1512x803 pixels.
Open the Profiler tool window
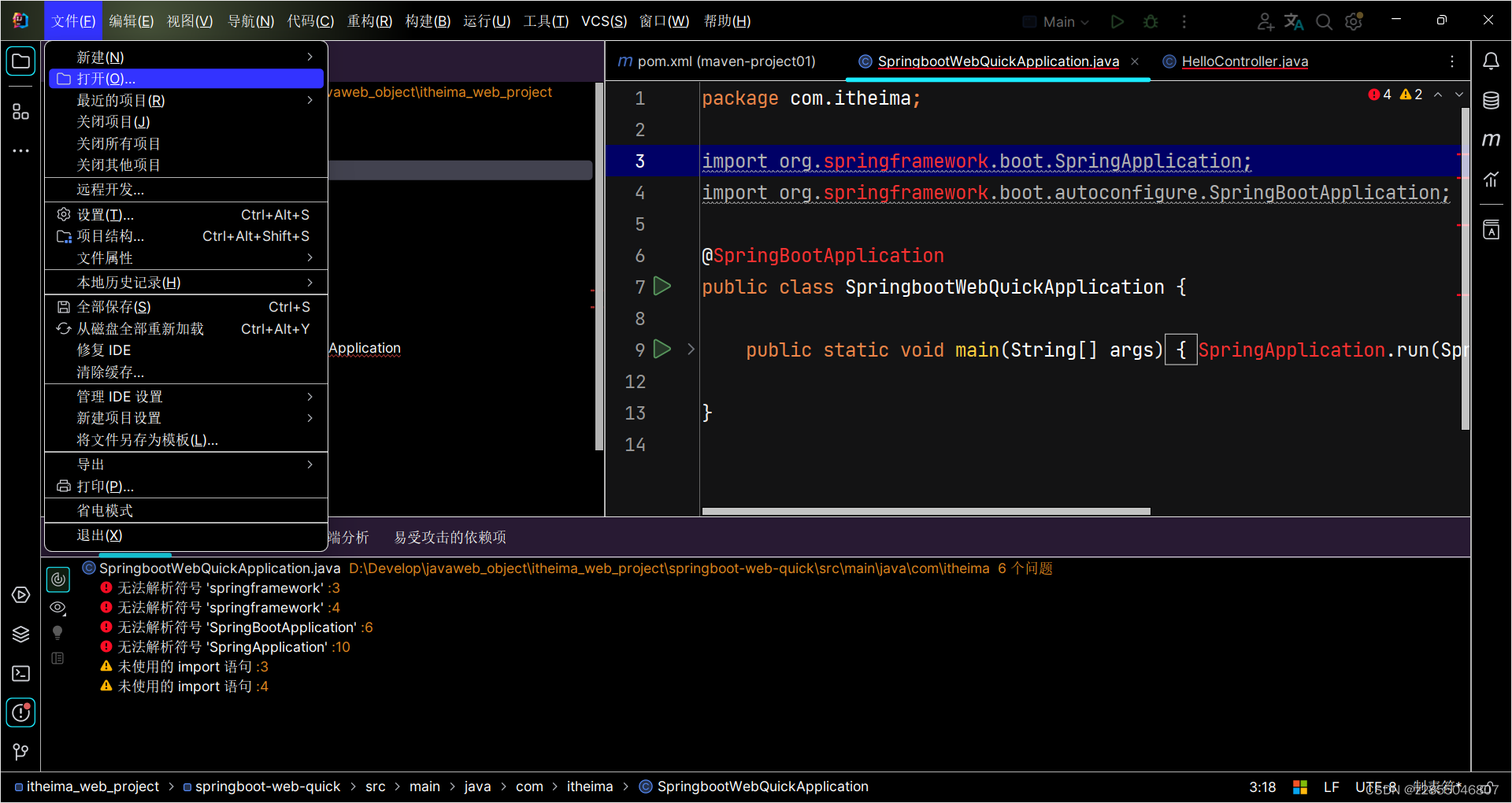point(1492,179)
